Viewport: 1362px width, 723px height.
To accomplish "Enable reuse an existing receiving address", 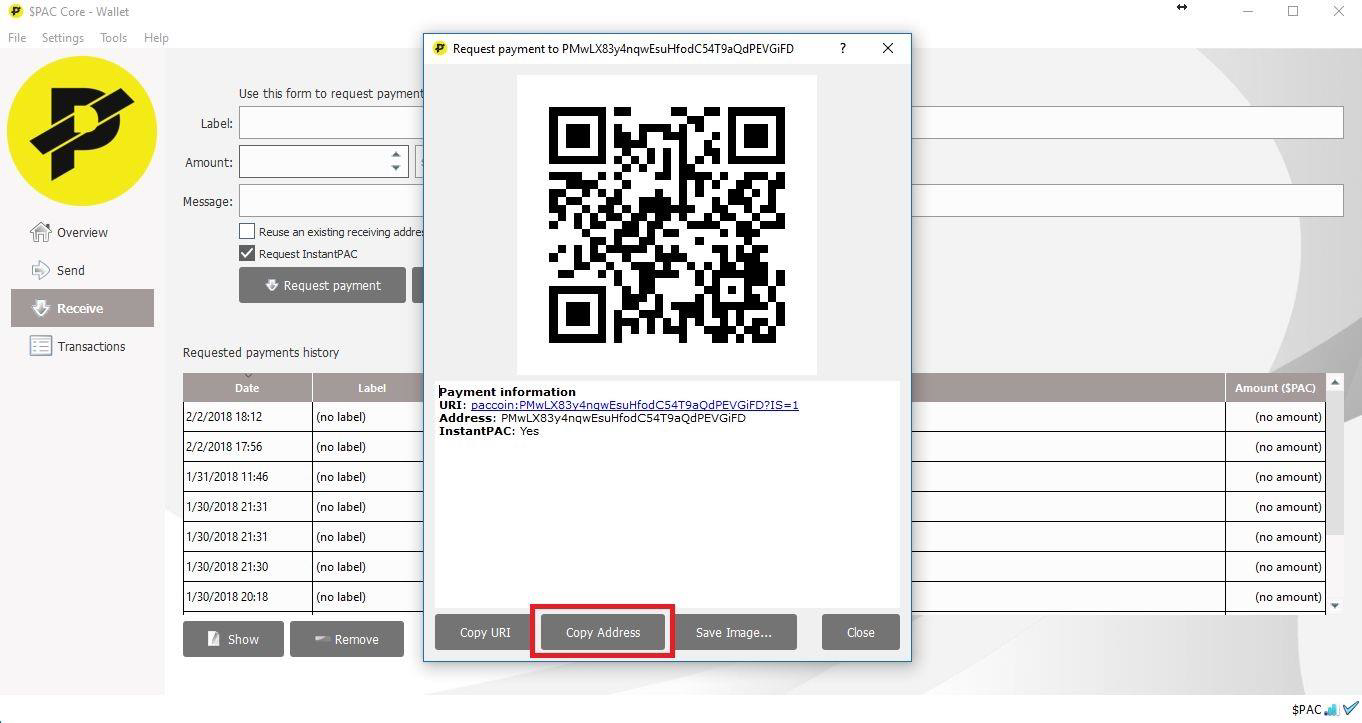I will point(247,231).
